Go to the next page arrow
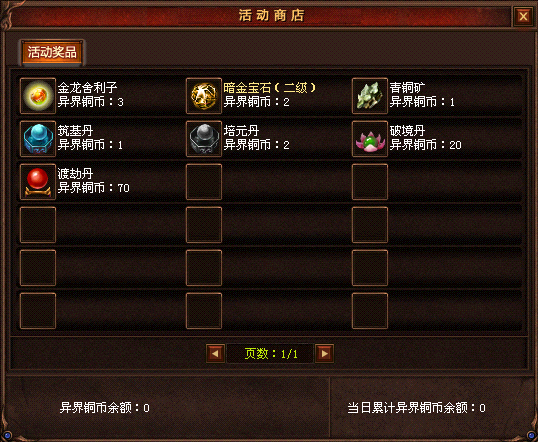The image size is (538, 442). (324, 353)
